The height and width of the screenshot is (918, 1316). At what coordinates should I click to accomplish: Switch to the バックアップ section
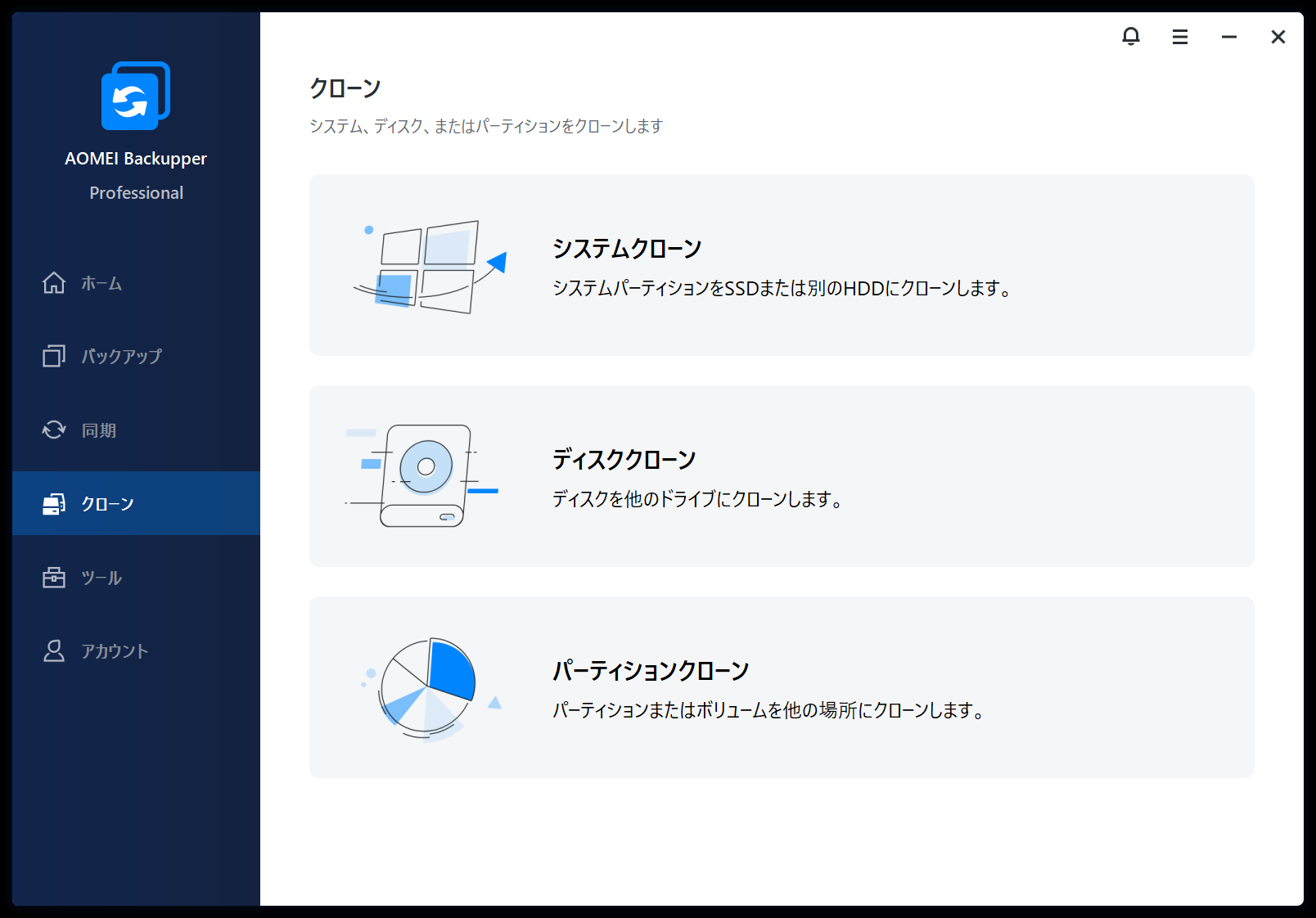point(121,357)
